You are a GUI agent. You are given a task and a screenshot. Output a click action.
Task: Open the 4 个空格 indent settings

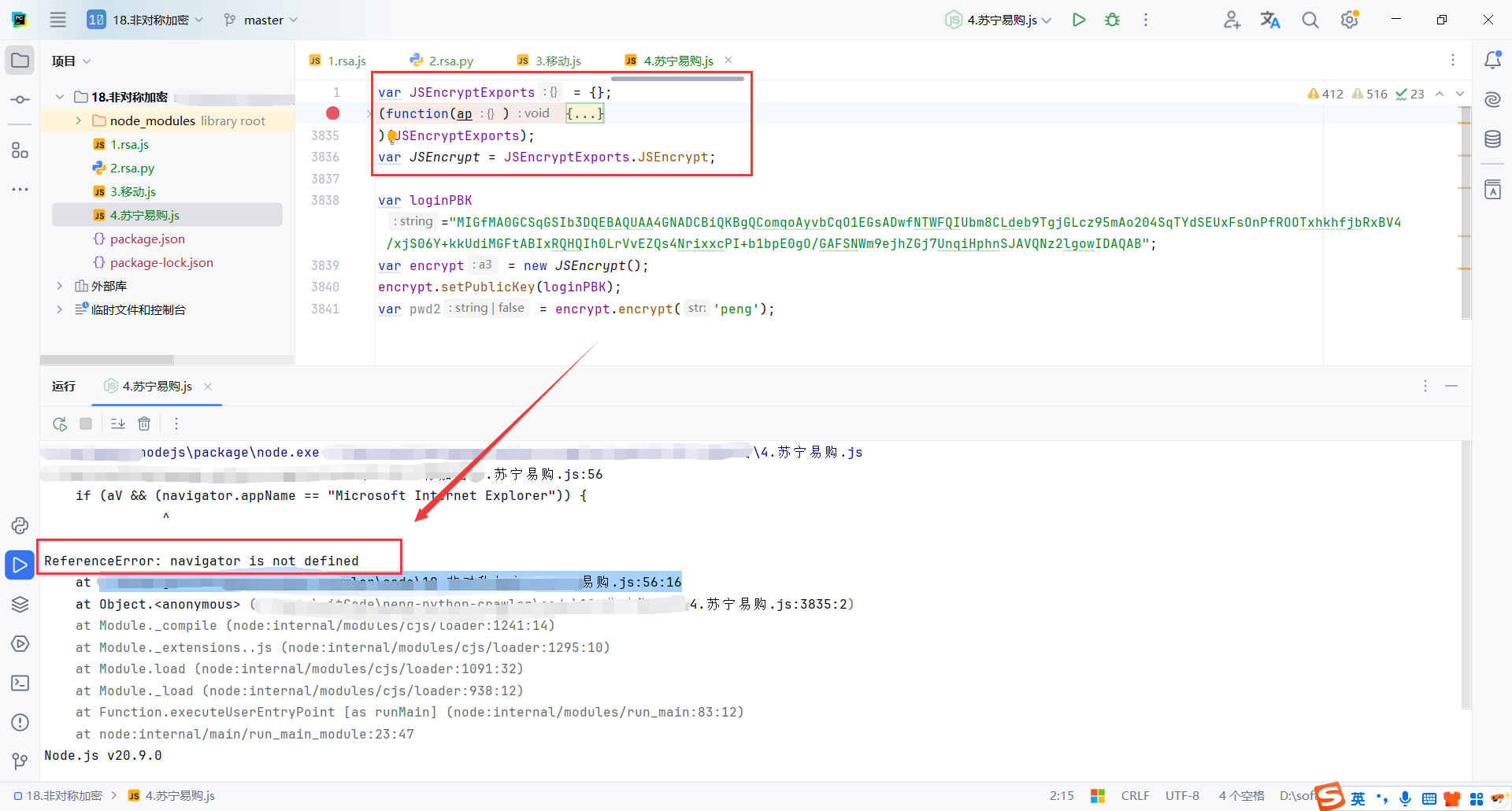click(x=1241, y=796)
